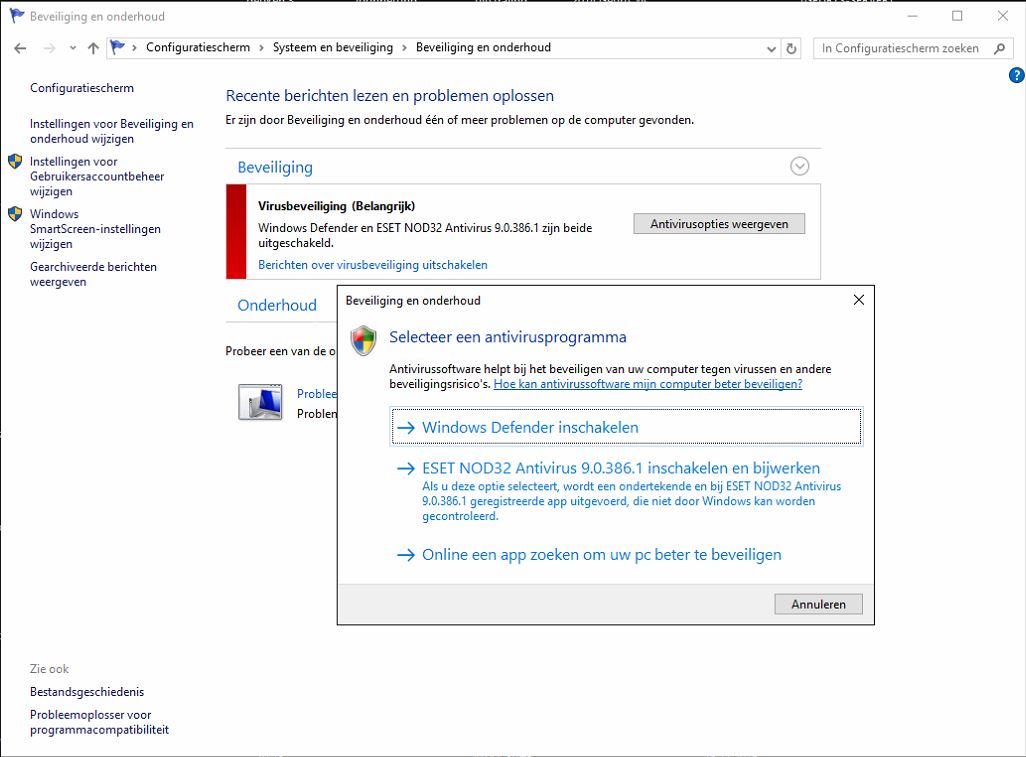Open Windows SmartScreen-instellingen wijzigen link
The height and width of the screenshot is (757, 1026).
96,228
